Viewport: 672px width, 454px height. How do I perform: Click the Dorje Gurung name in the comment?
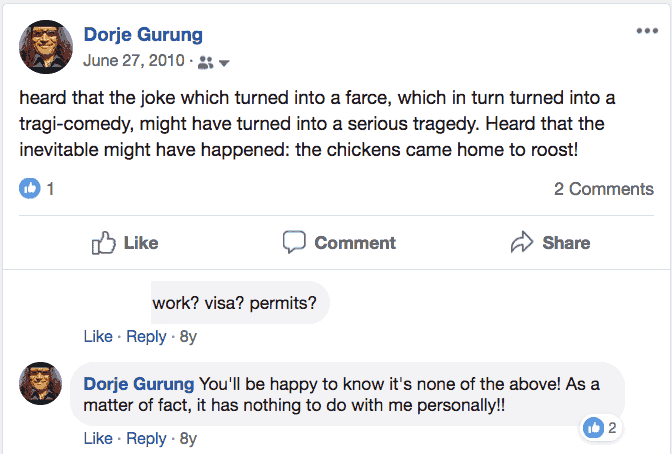[x=139, y=383]
